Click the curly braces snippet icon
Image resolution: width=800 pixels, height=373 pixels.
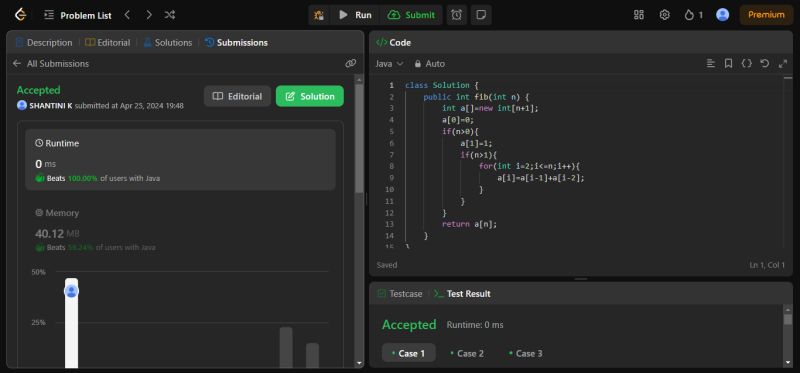[746, 63]
